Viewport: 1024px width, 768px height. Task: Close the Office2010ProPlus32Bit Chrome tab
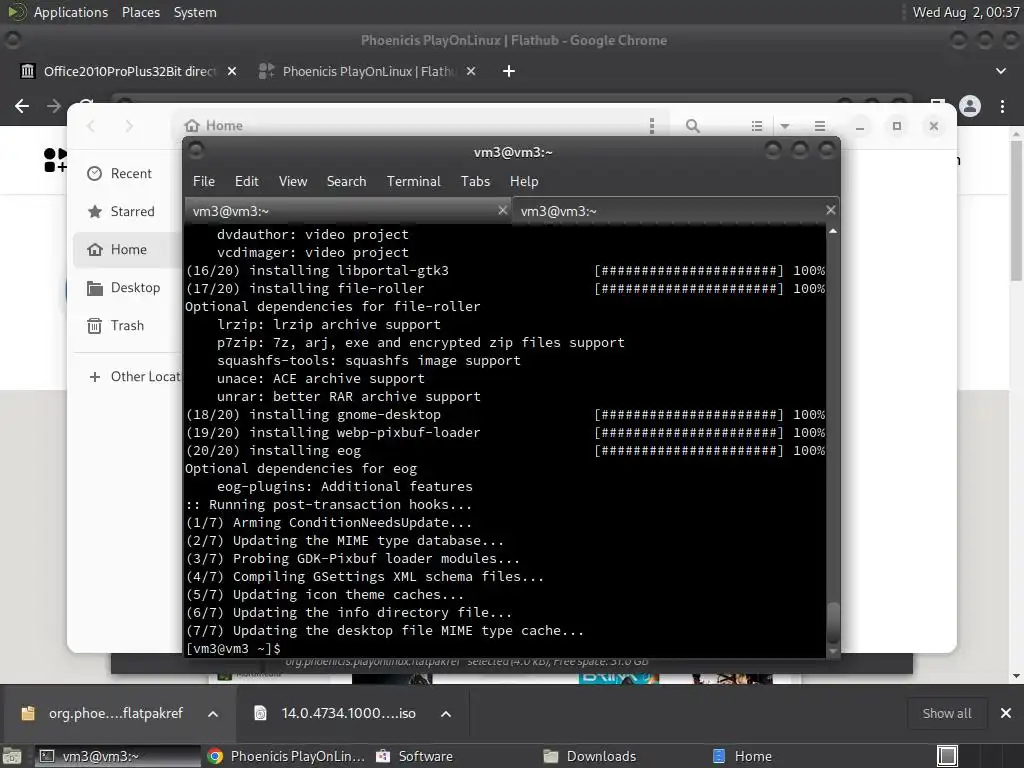(x=232, y=71)
